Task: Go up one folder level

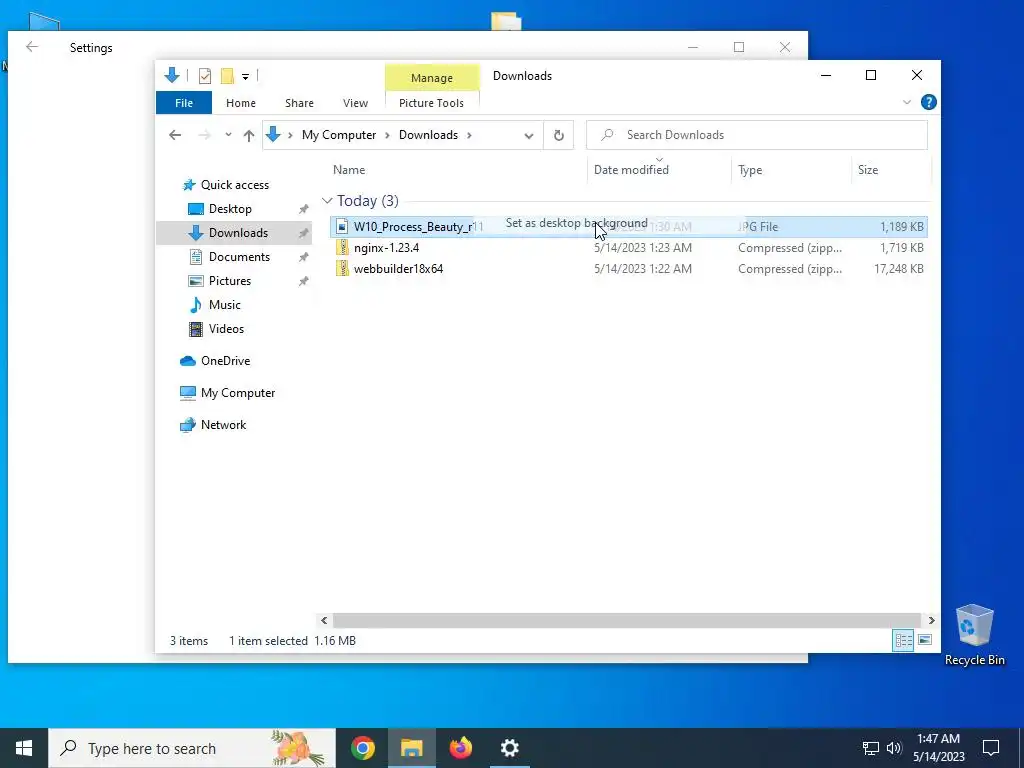Action: tap(248, 135)
